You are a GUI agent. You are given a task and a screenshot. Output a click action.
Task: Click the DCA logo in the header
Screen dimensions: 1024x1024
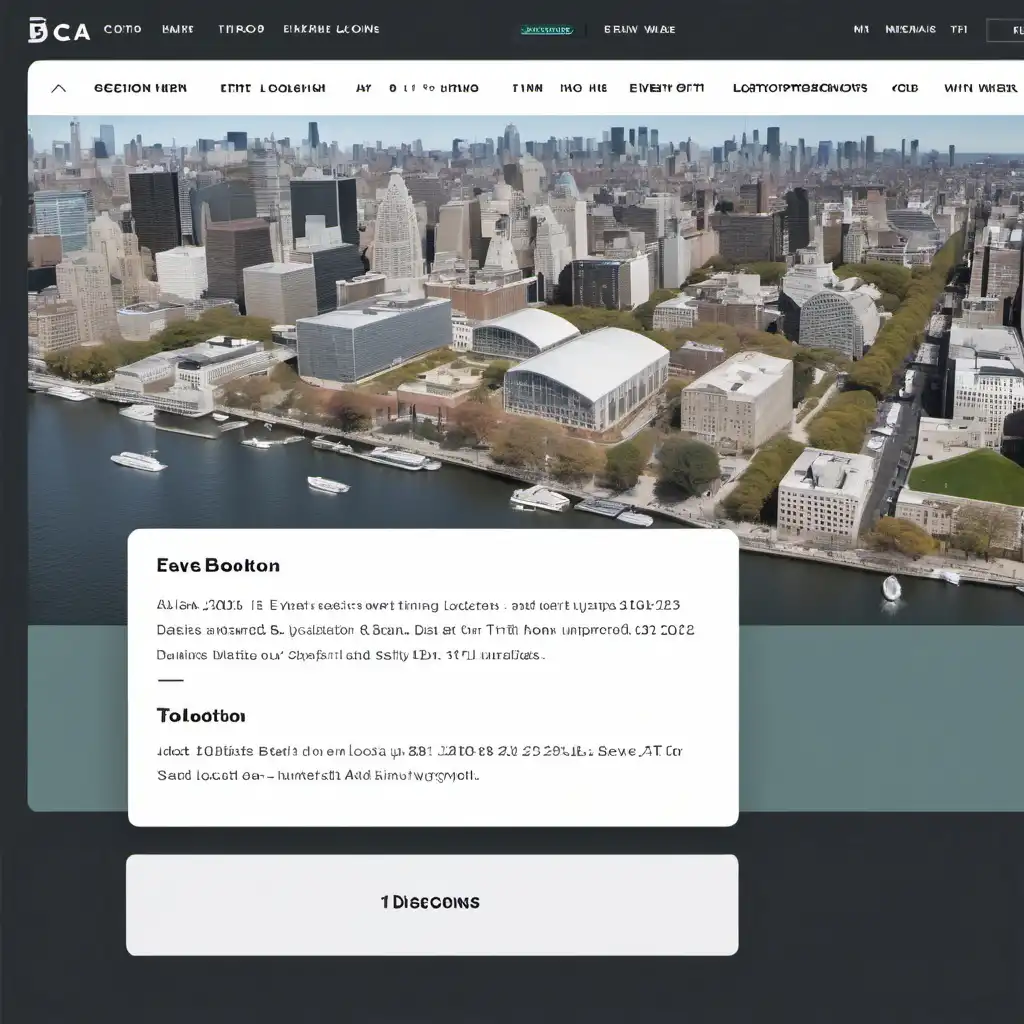pyautogui.click(x=59, y=30)
